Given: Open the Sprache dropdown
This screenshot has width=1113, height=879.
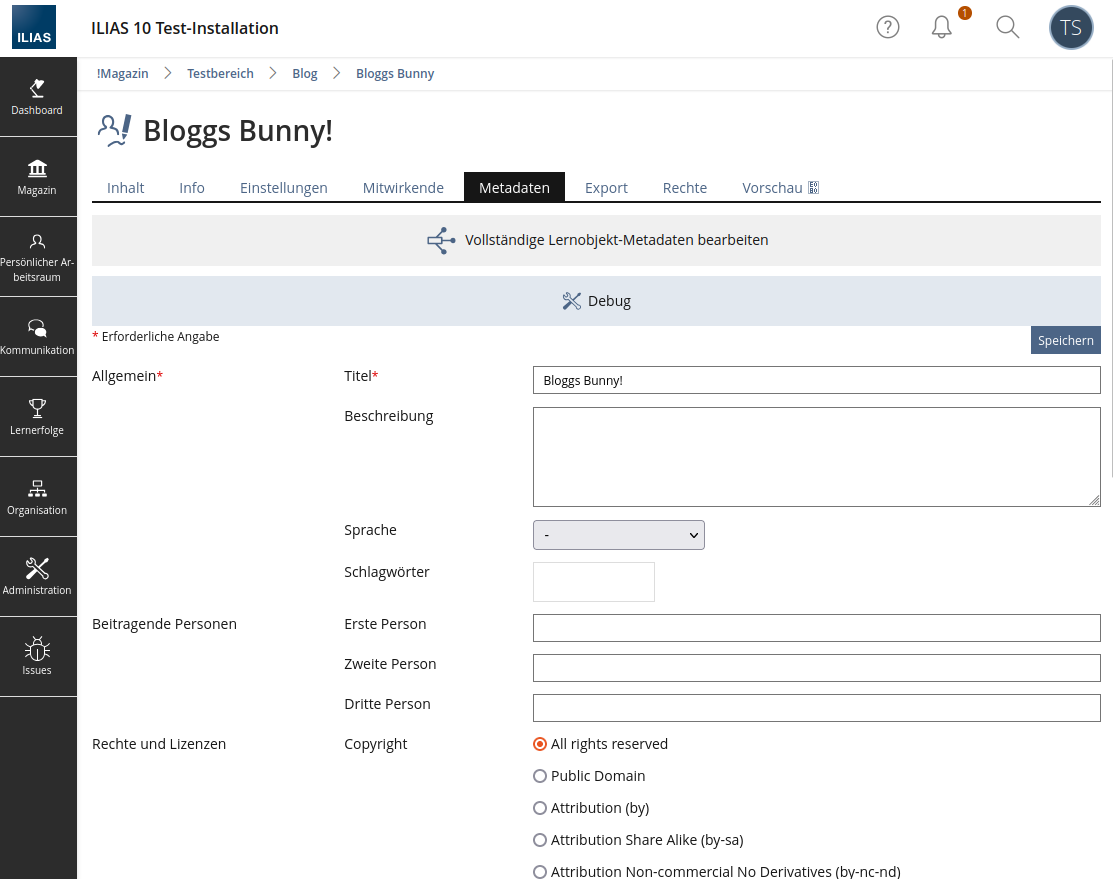Looking at the screenshot, I should (618, 535).
